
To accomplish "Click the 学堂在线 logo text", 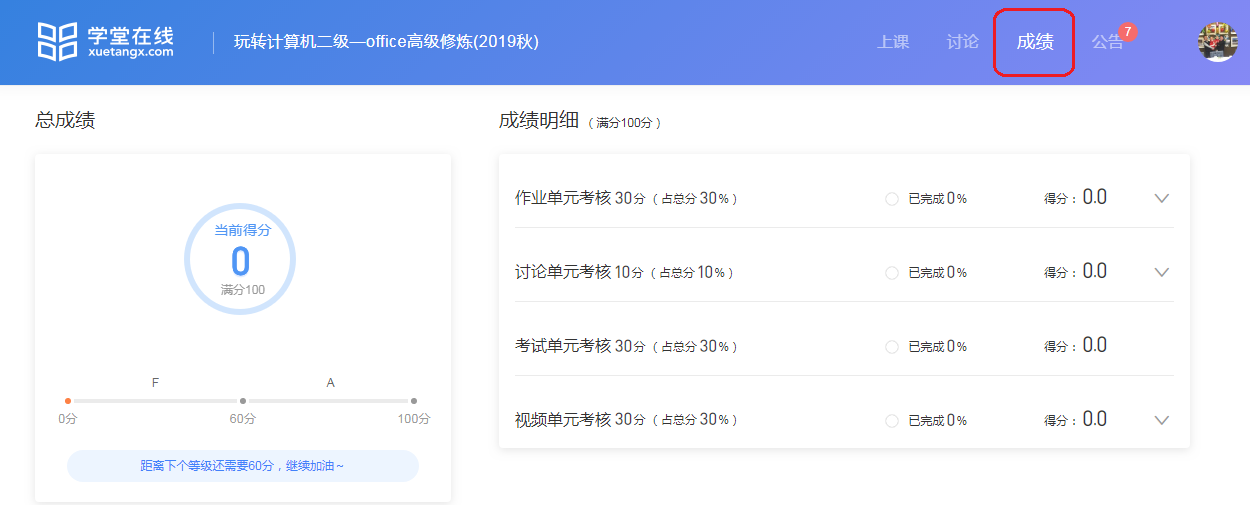I will (x=130, y=36).
